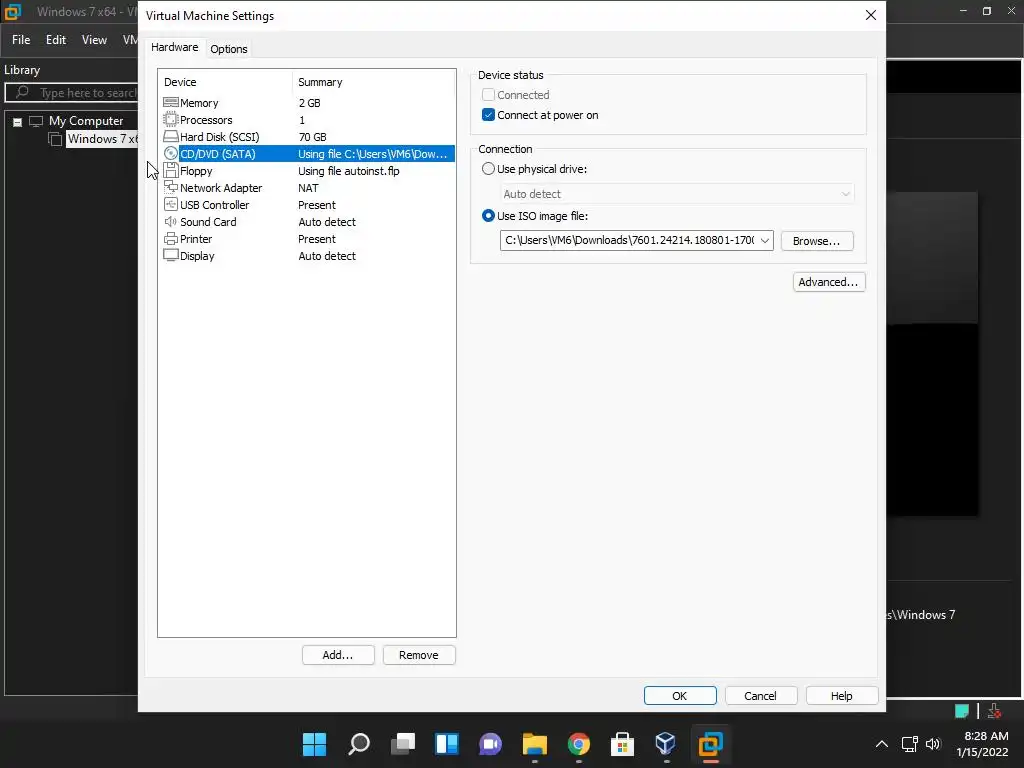This screenshot has height=768, width=1024.
Task: Click the '2 GB' memory summary
Action: [x=310, y=103]
